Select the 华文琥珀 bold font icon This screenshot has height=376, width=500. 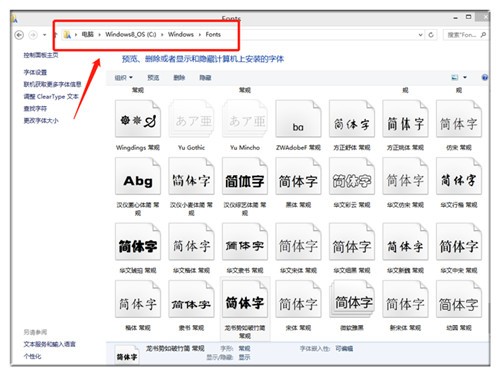pos(138,242)
